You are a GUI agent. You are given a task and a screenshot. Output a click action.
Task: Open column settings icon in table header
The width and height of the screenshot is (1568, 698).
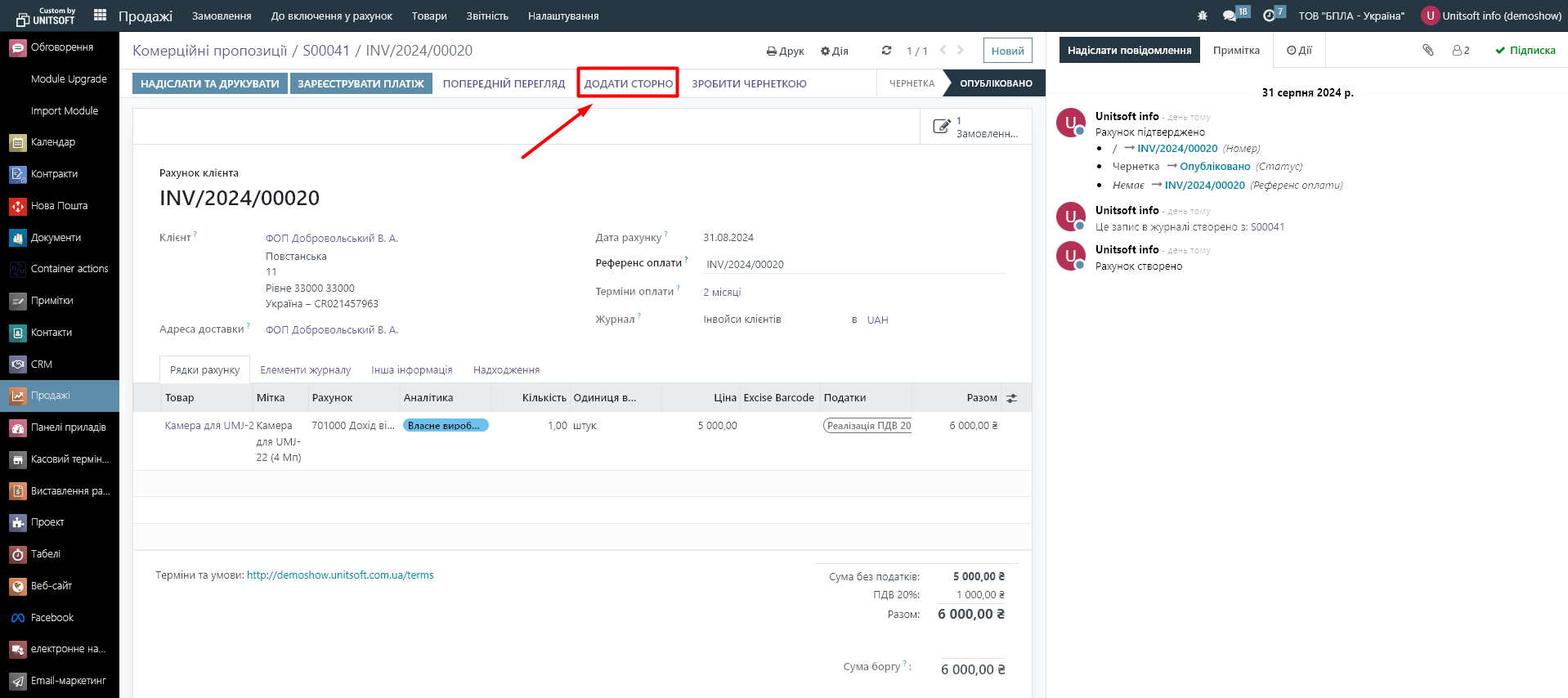(1011, 398)
